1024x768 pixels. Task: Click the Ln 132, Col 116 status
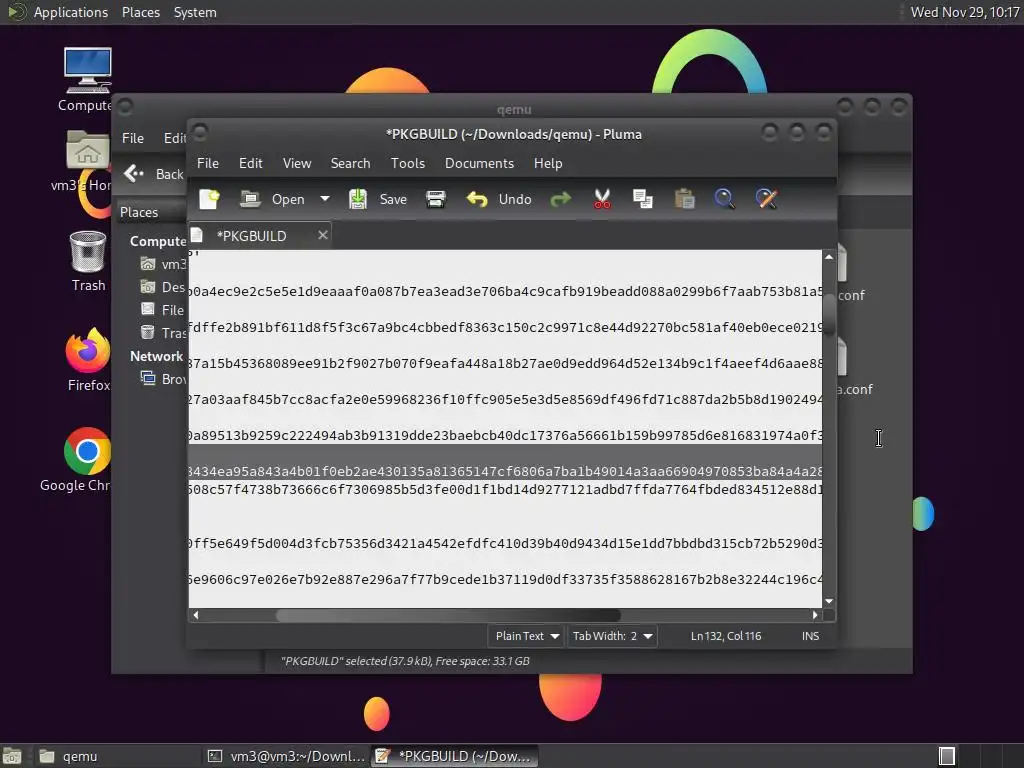point(726,636)
